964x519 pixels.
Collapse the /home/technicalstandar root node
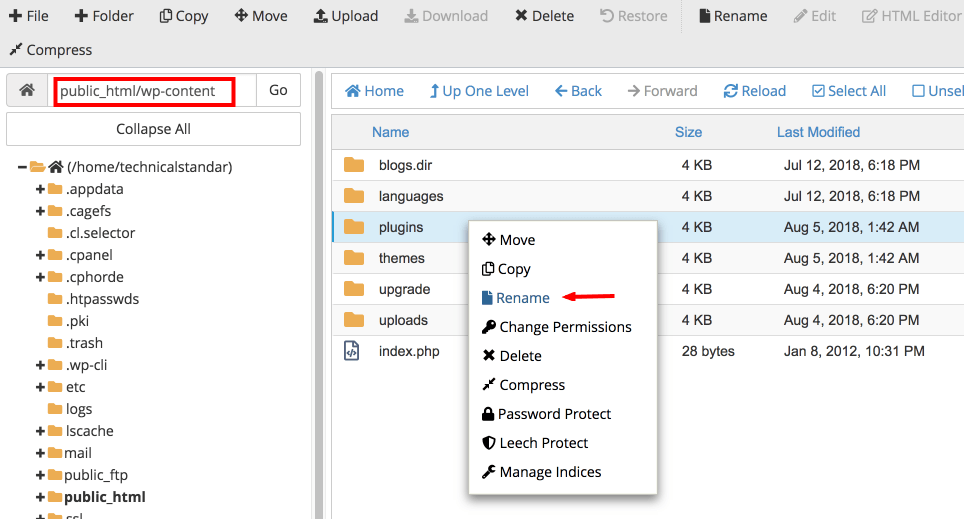tap(22, 167)
